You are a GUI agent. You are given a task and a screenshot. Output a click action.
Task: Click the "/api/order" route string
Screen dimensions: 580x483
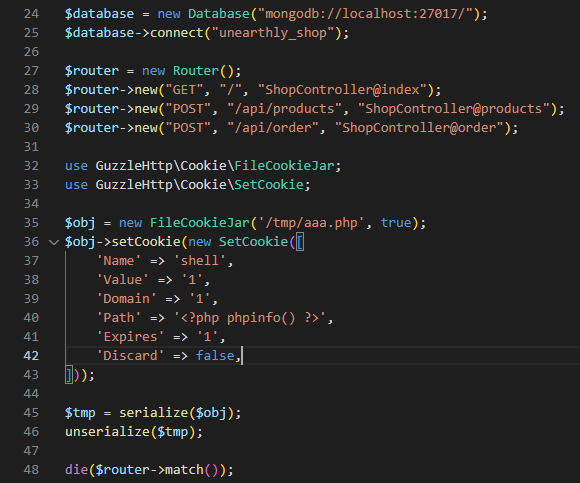pos(273,128)
